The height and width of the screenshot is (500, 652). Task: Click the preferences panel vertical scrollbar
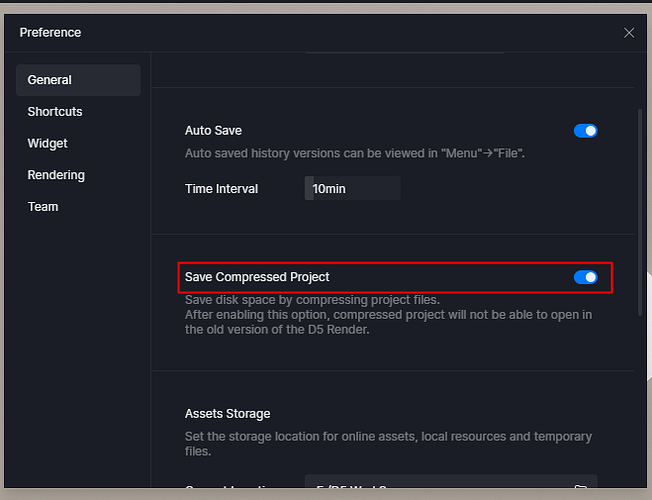pyautogui.click(x=640, y=210)
